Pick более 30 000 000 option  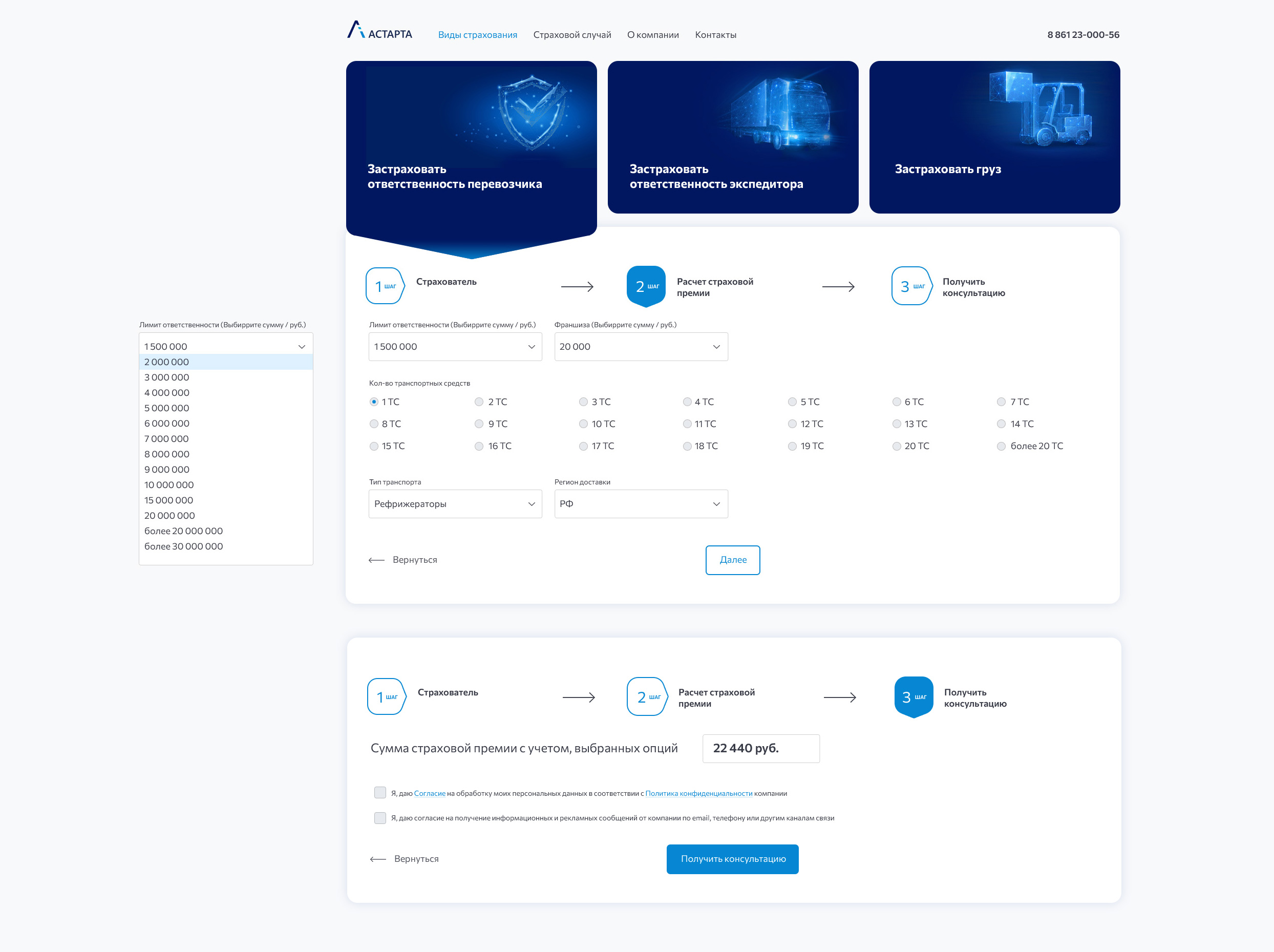(x=226, y=546)
